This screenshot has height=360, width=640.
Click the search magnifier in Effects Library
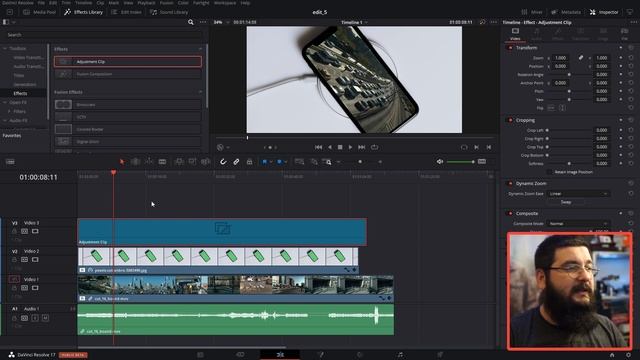[x=191, y=22]
